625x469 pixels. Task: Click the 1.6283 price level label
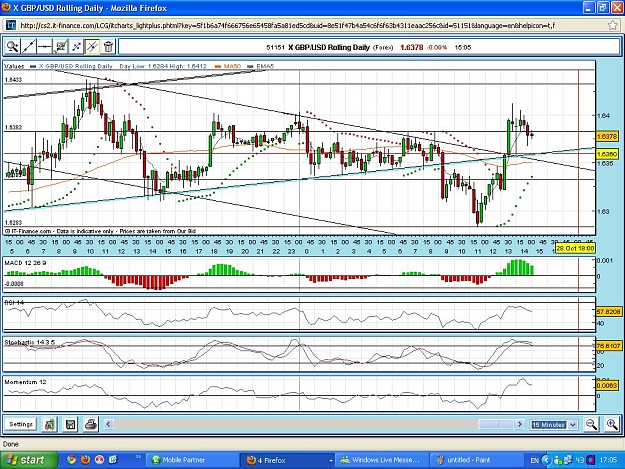point(13,222)
